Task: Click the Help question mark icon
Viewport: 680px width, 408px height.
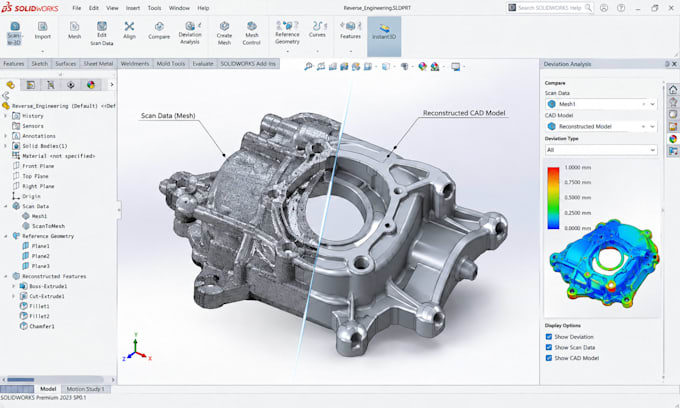Action: tap(621, 8)
